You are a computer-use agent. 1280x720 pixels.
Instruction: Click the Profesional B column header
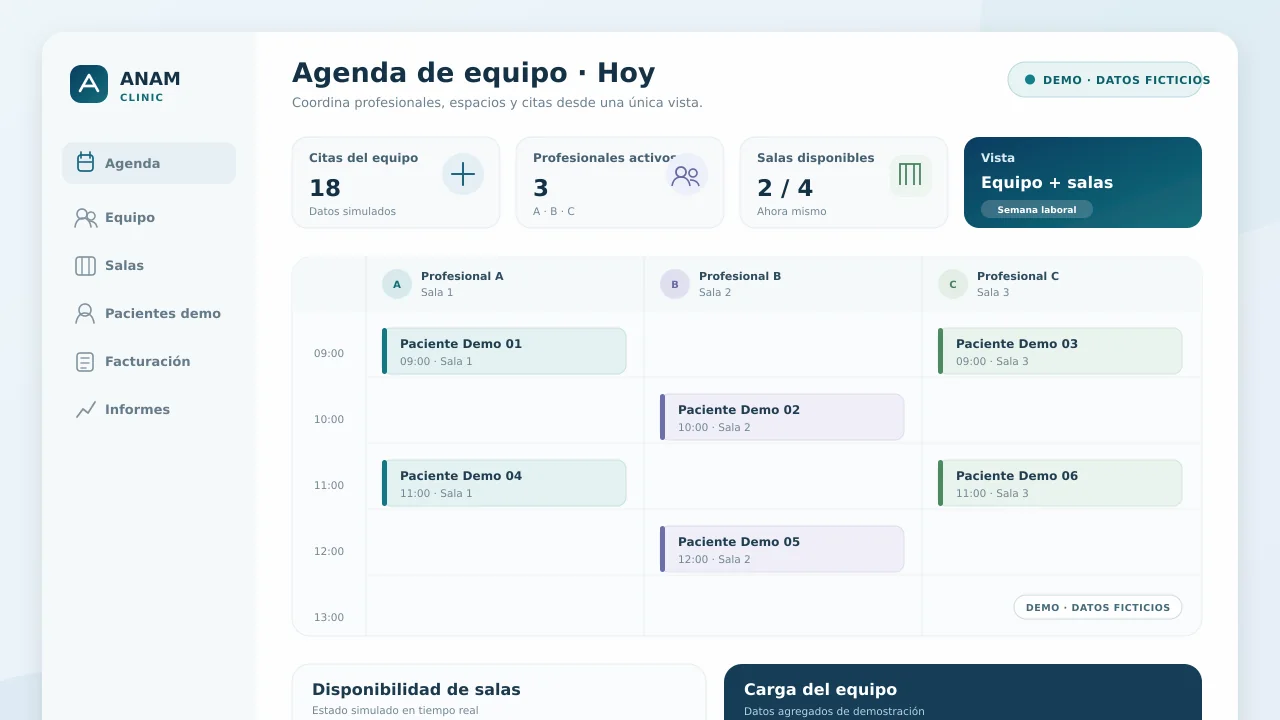[x=783, y=284]
